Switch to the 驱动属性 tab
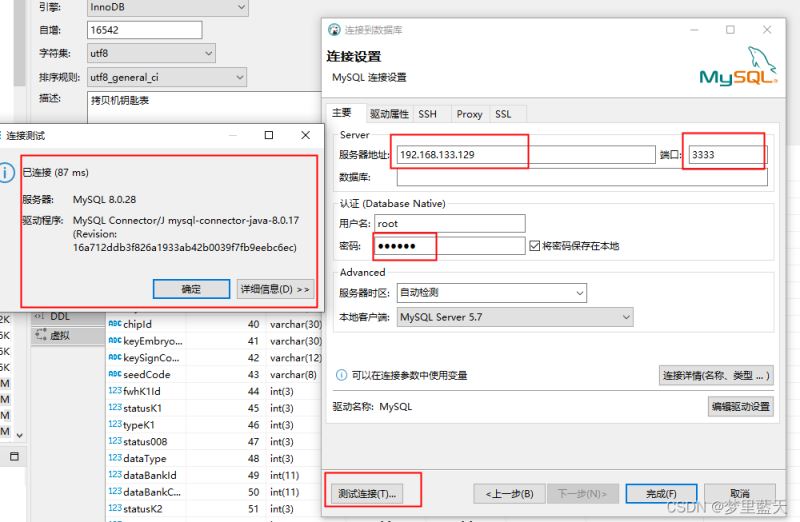The height and width of the screenshot is (522, 800). [x=389, y=114]
